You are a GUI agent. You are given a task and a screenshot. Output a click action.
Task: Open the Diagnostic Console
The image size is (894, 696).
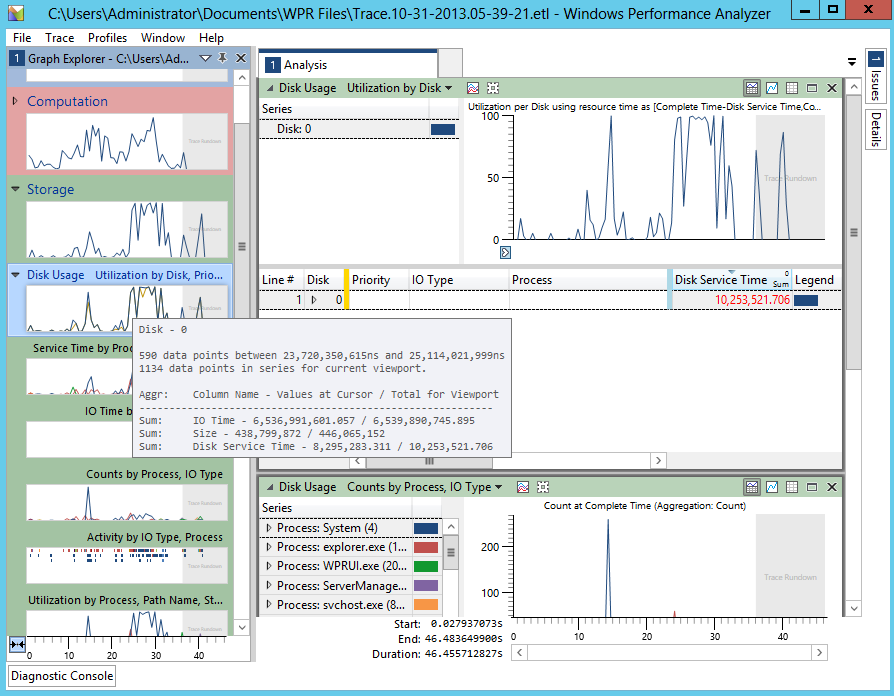click(x=62, y=676)
